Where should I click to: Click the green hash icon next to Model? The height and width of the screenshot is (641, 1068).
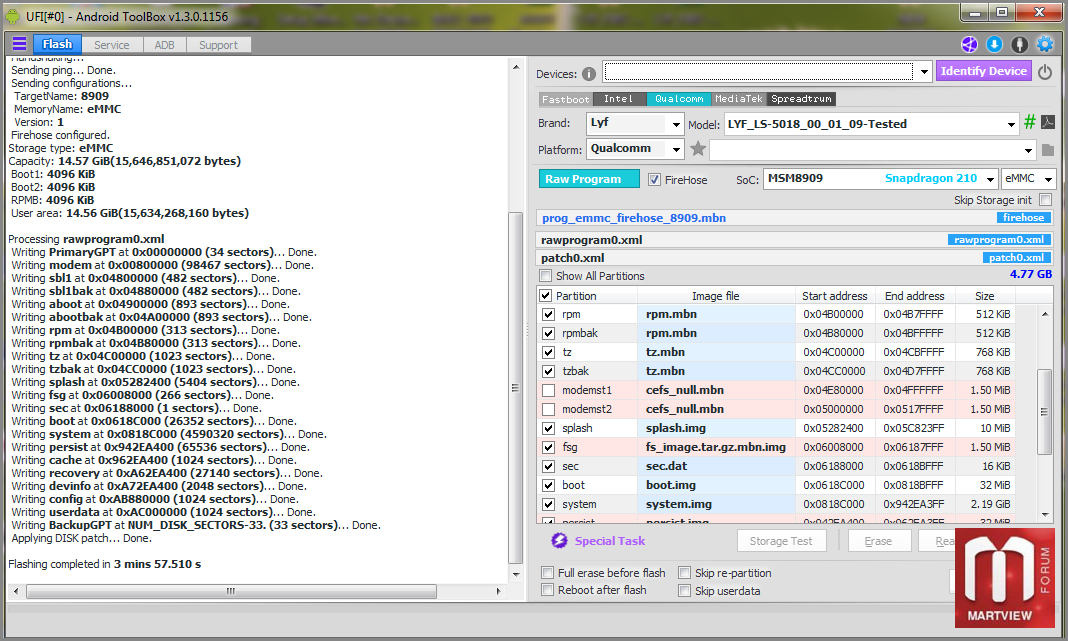click(x=1030, y=122)
